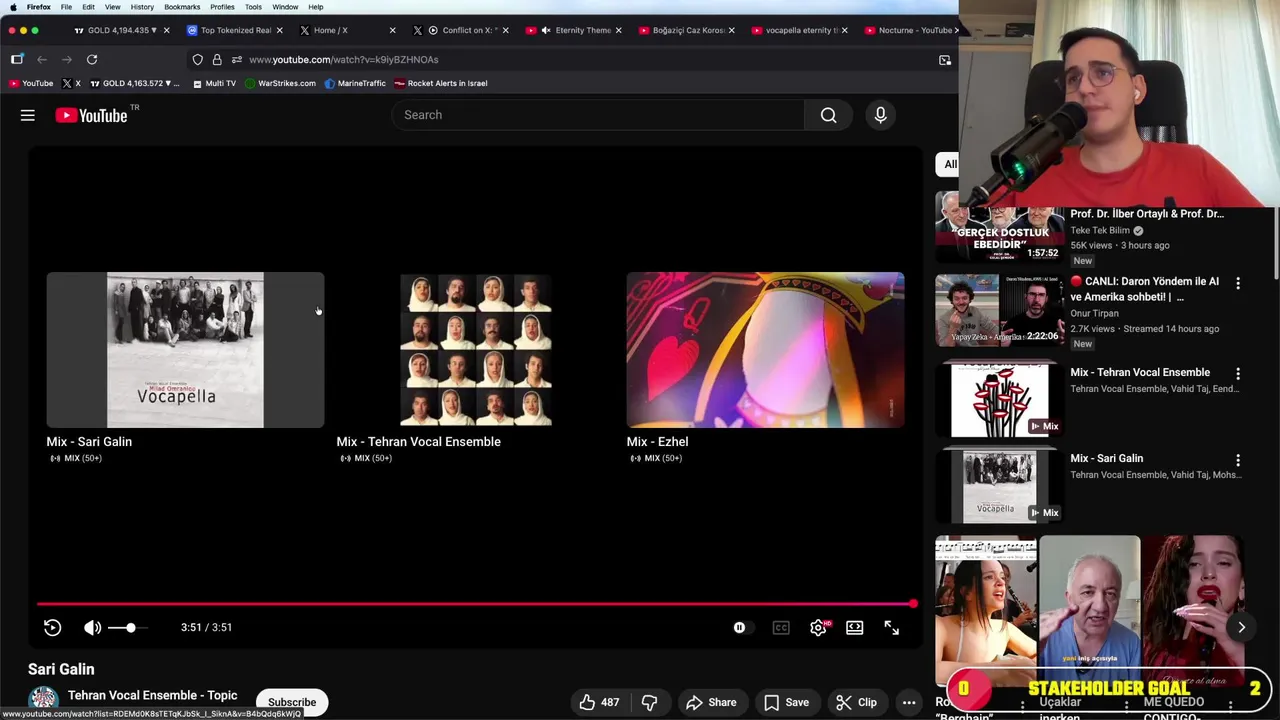Viewport: 1280px width, 720px height.
Task: Switch to the Top Tokenized Real tab
Action: 236,30
